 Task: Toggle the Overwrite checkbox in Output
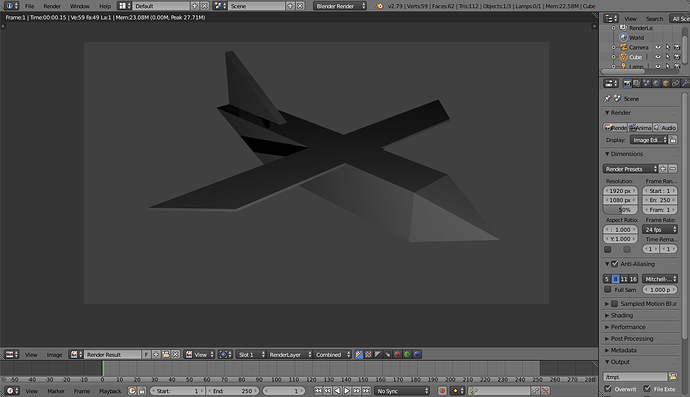pyautogui.click(x=608, y=389)
